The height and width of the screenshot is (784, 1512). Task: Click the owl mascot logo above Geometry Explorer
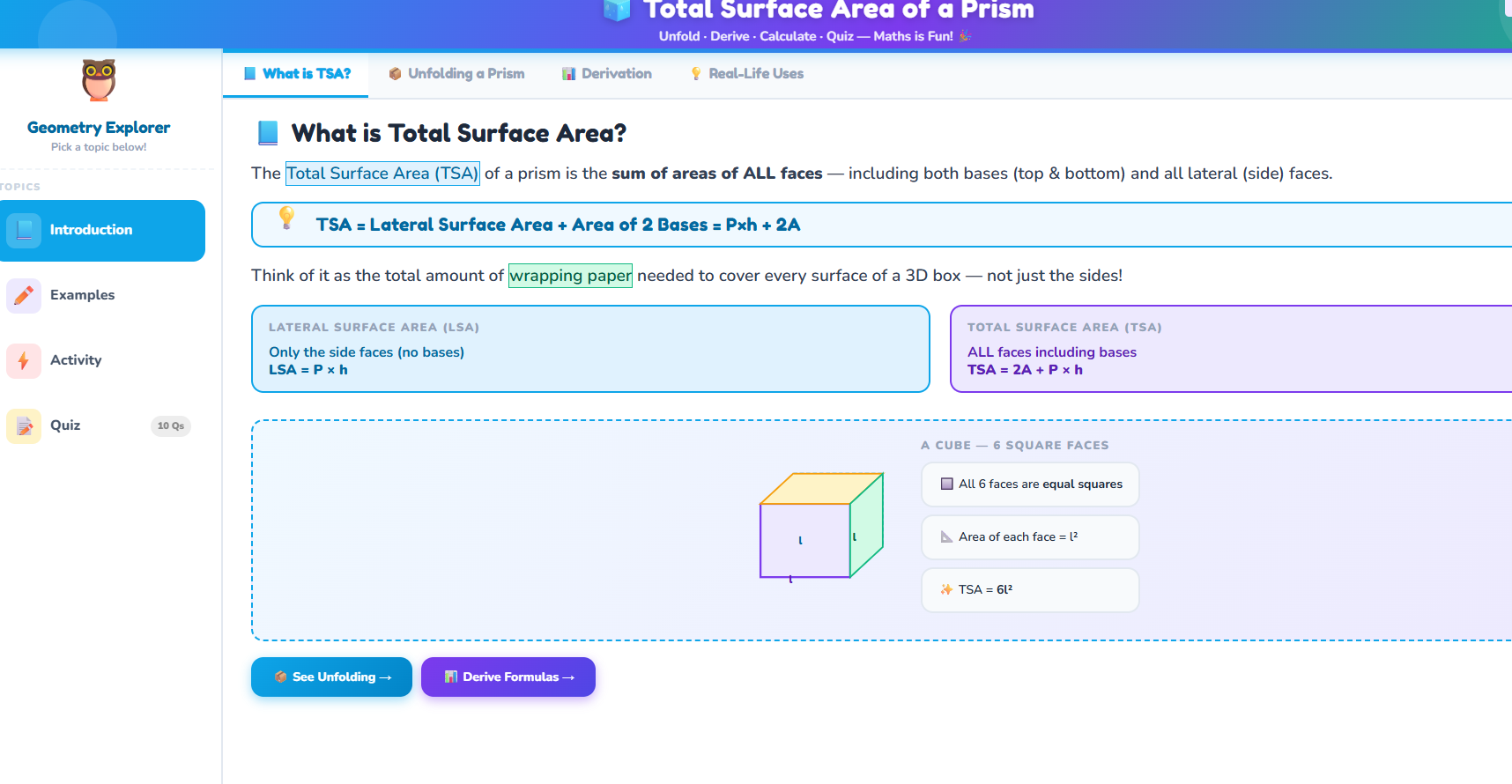tap(98, 80)
